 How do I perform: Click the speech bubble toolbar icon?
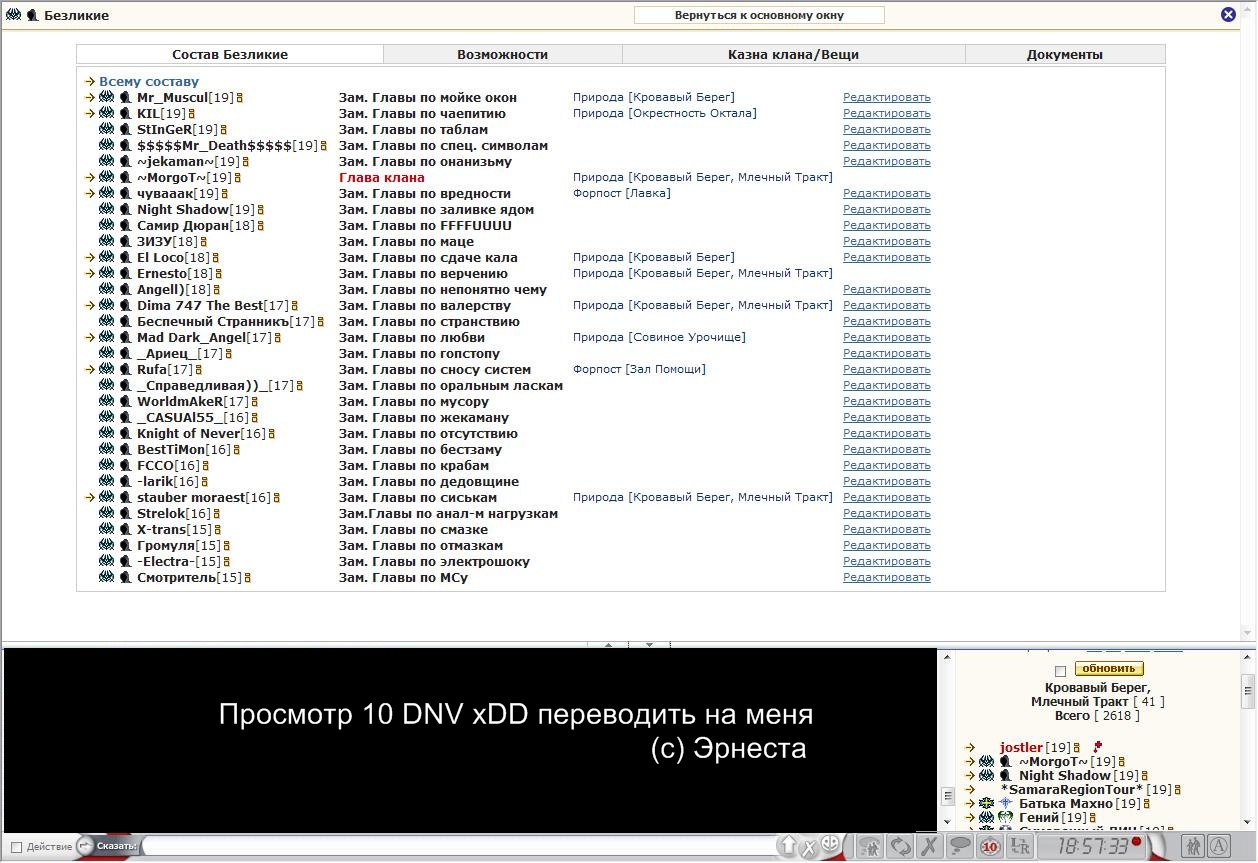coord(960,846)
